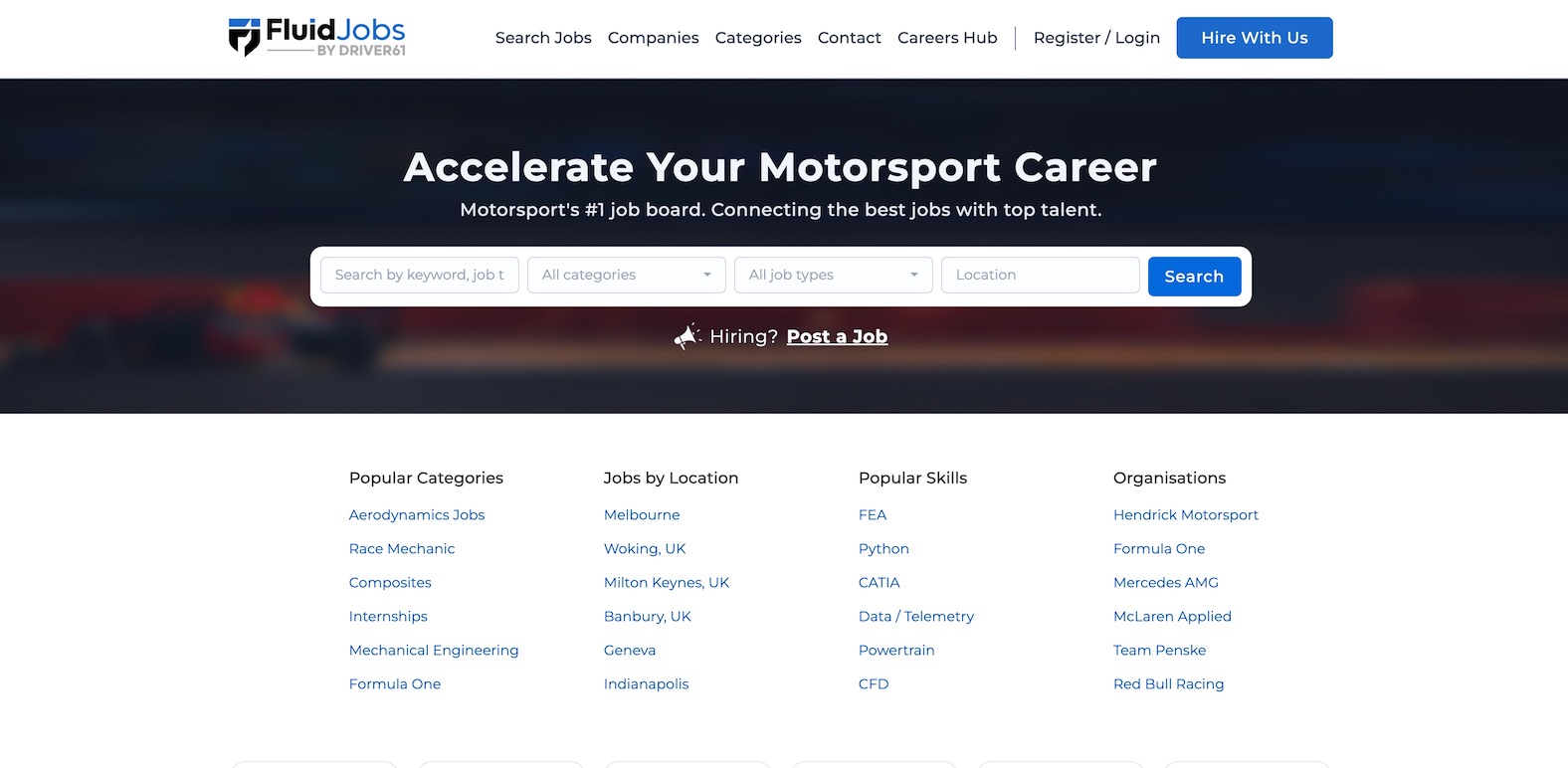Open FEA skill jobs
Viewport: 1568px width, 768px height.
873,515
